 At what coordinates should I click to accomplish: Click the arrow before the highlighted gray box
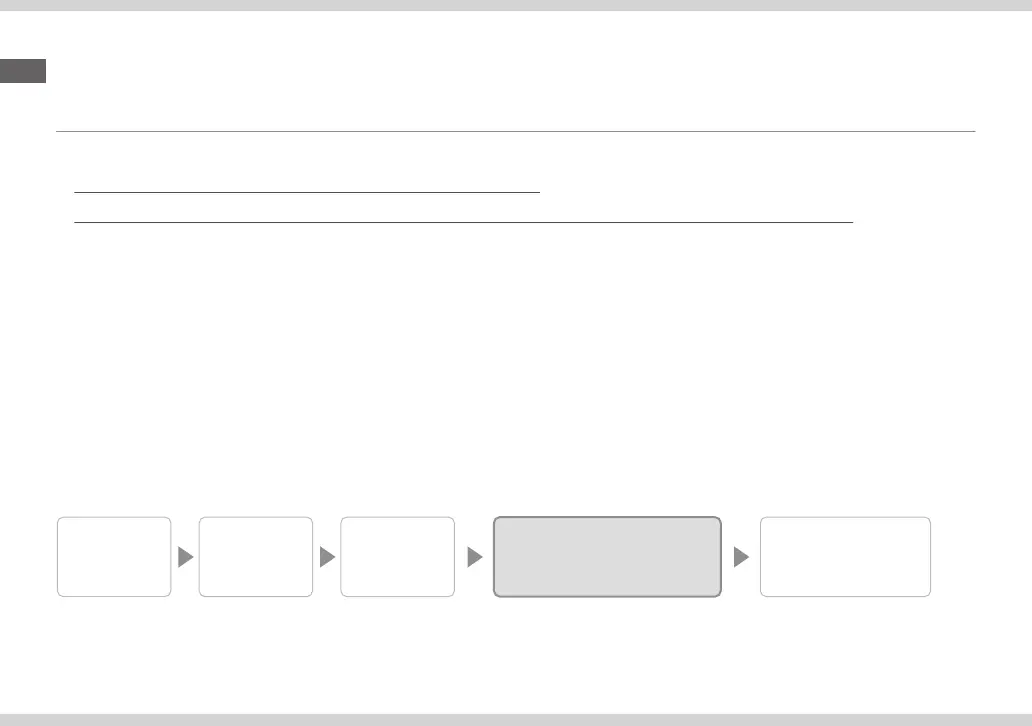coord(475,558)
